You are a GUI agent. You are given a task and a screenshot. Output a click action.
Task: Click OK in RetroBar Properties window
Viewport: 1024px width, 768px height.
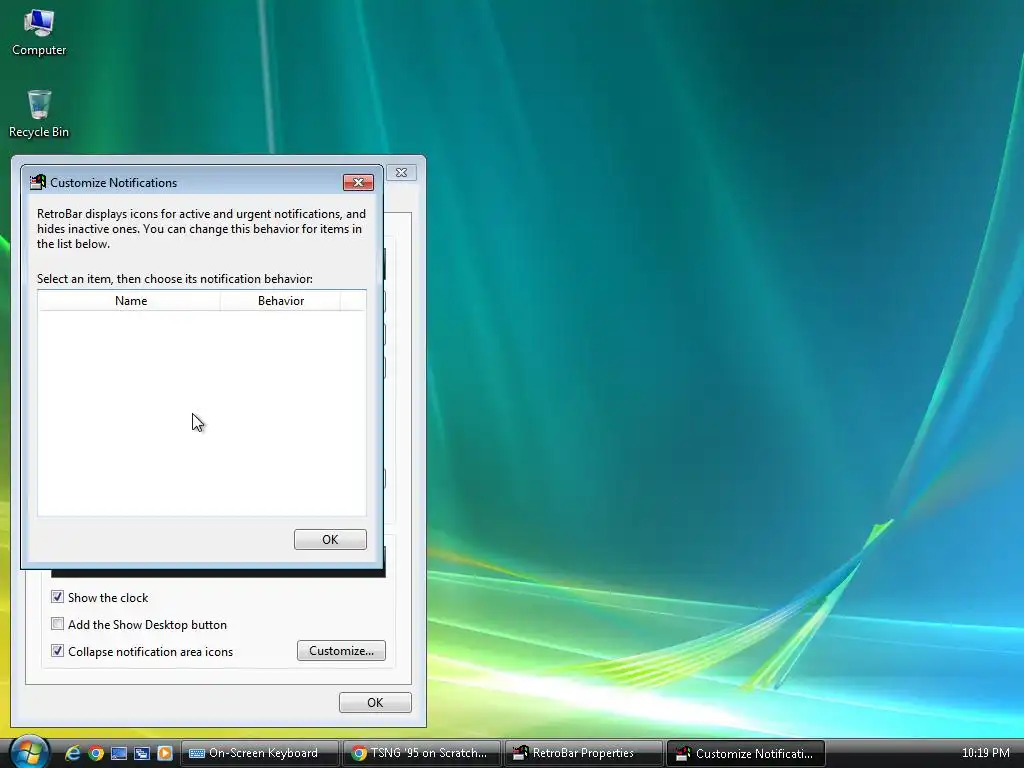(x=375, y=703)
